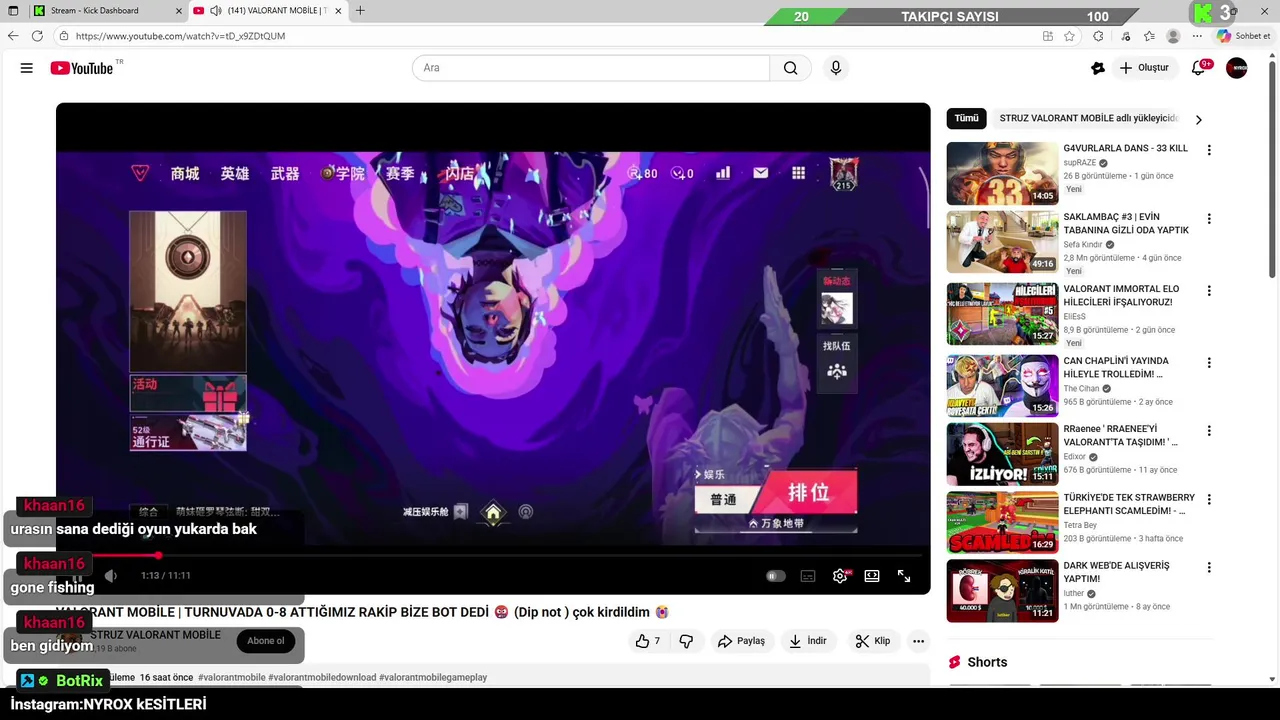
Task: Open more options for G4VURLARLA DANS video
Action: pos(1209,150)
